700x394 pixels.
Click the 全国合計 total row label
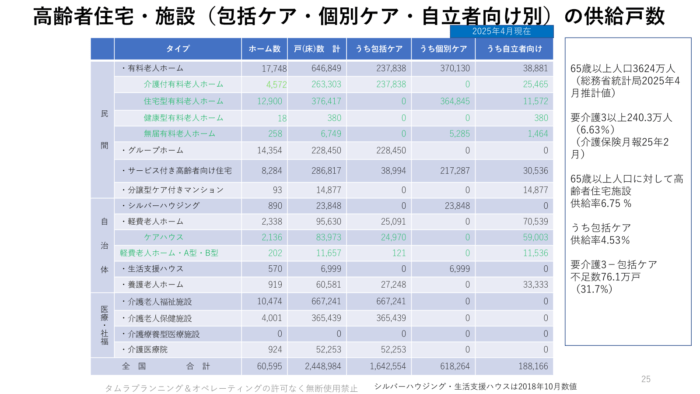click(x=166, y=366)
